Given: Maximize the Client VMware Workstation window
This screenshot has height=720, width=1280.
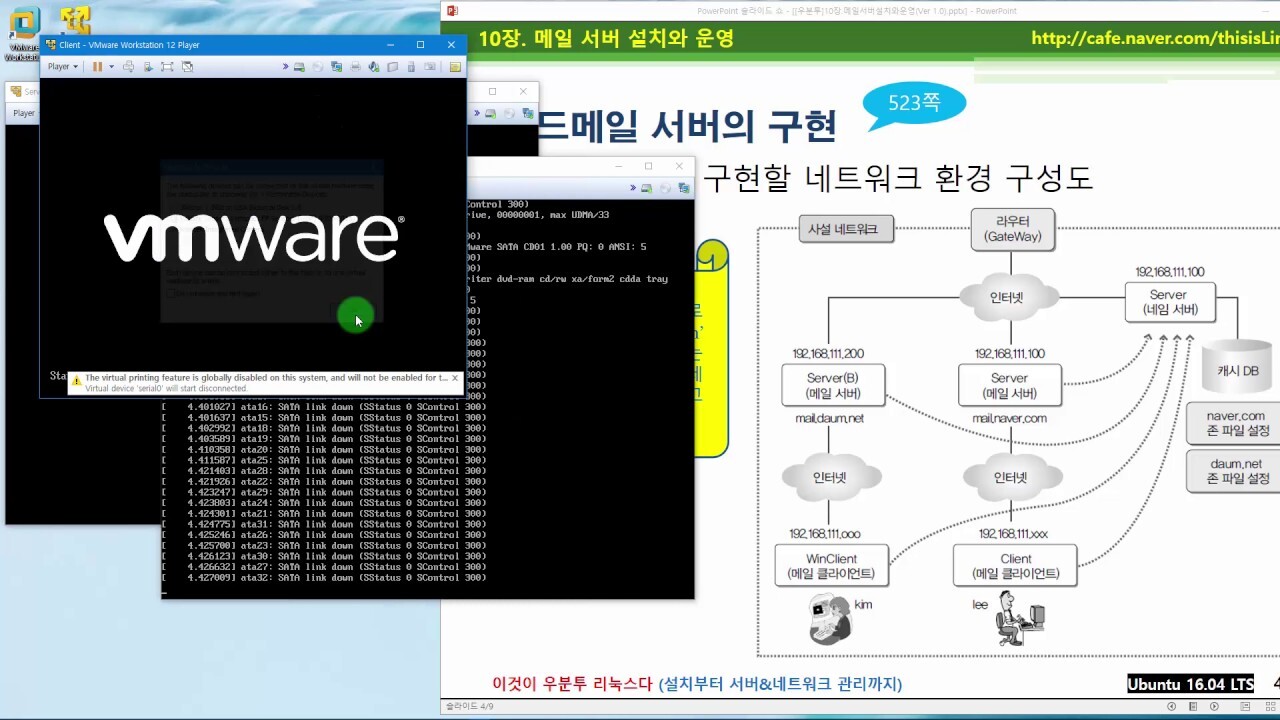Looking at the screenshot, I should (x=420, y=44).
